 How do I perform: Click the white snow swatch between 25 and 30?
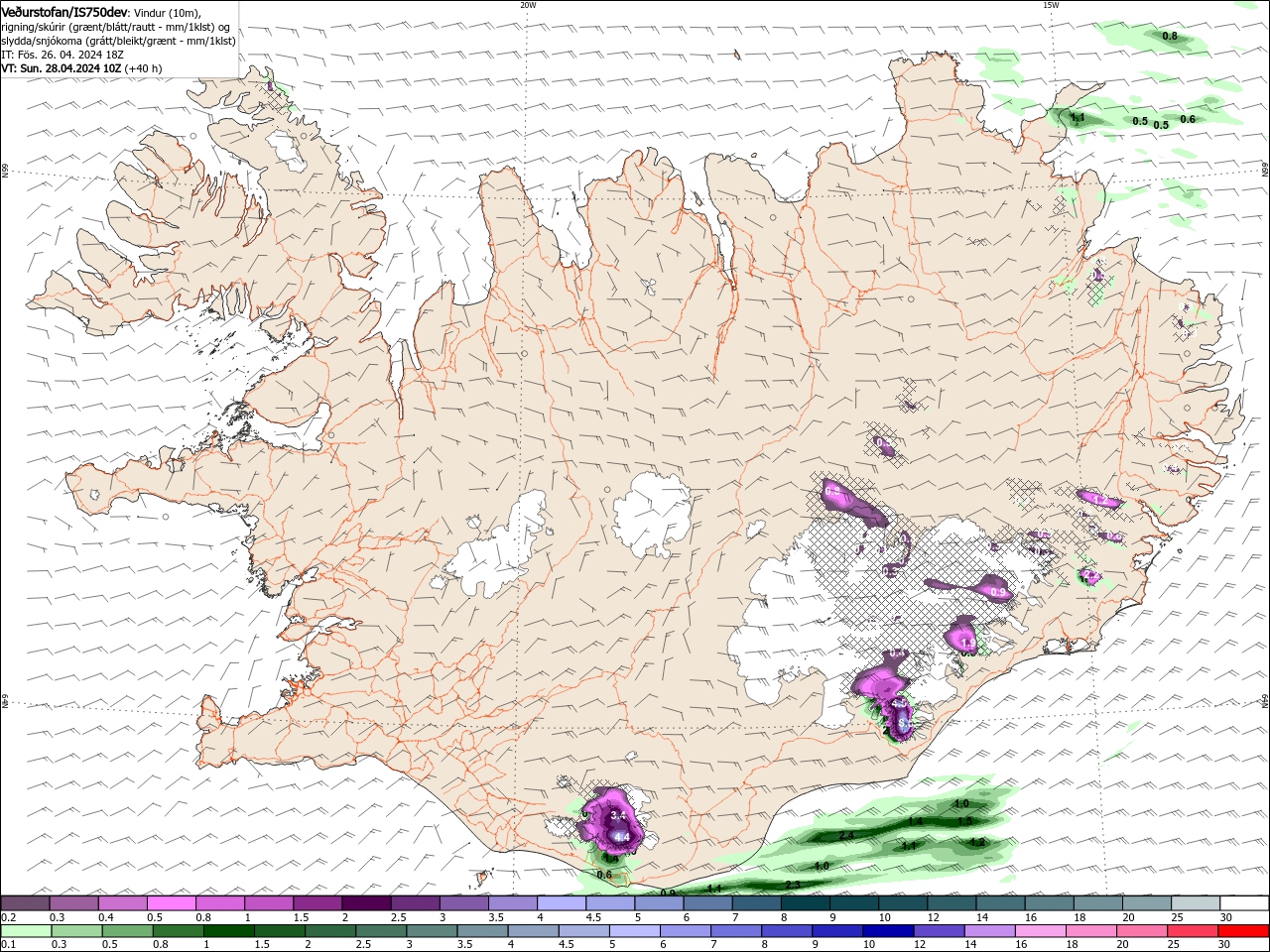1196,903
